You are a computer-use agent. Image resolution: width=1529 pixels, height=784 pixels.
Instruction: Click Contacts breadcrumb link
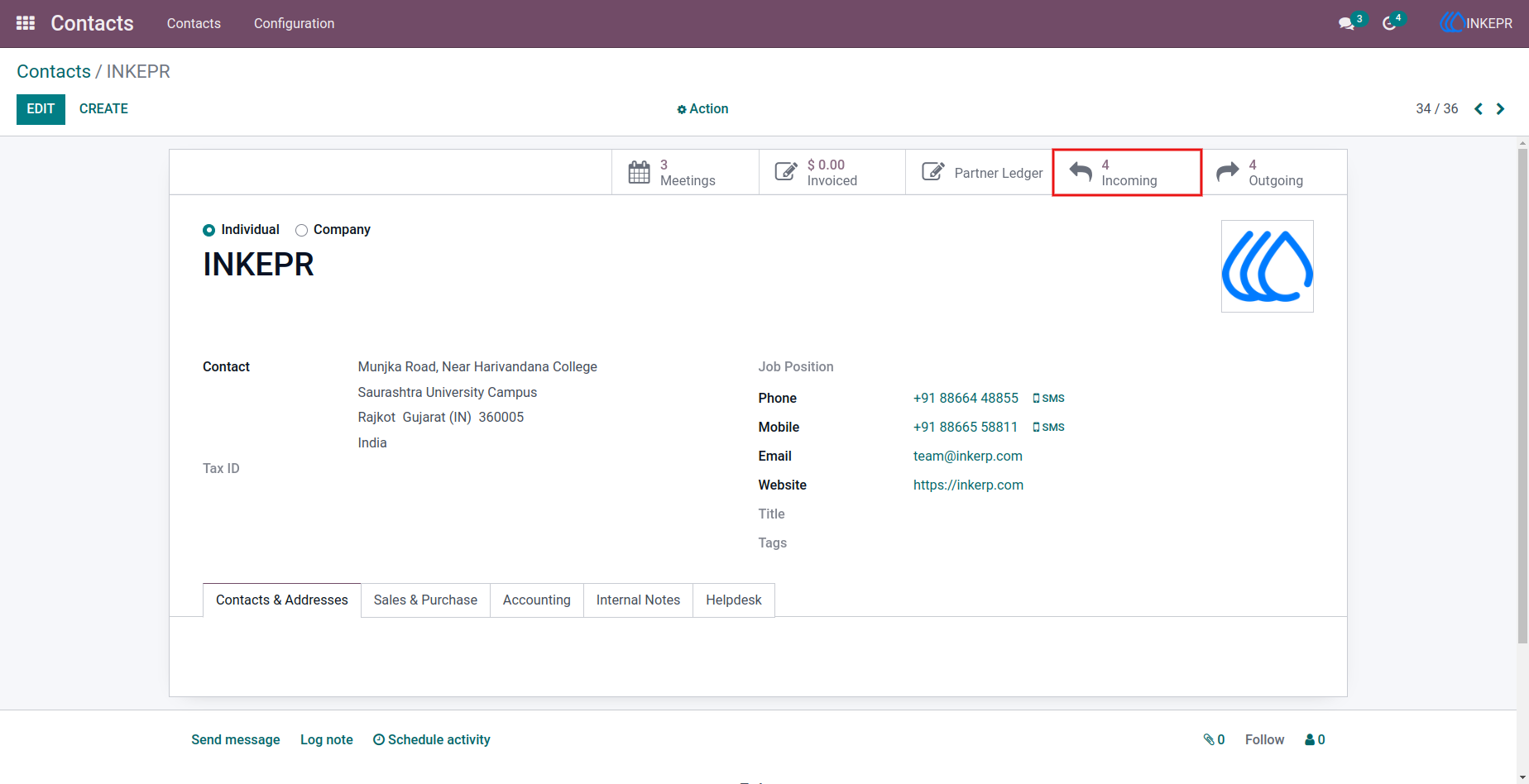[54, 72]
